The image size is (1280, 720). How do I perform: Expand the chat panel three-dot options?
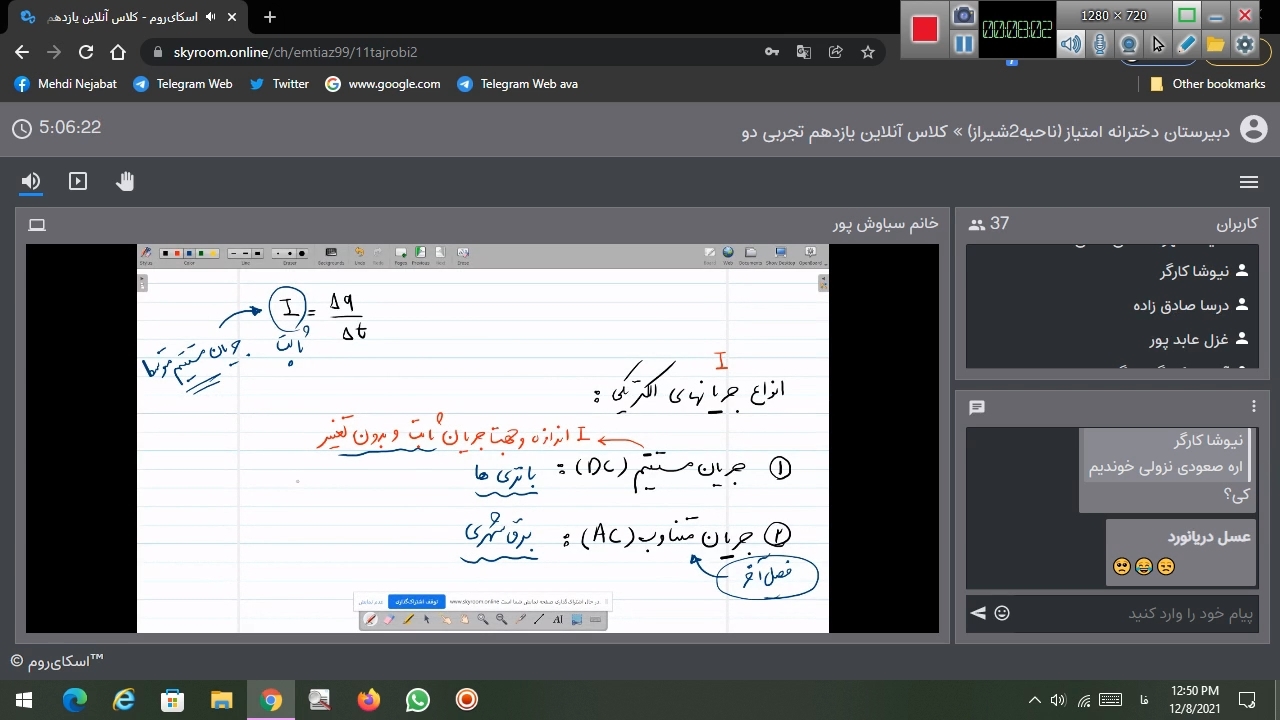pos(1254,406)
